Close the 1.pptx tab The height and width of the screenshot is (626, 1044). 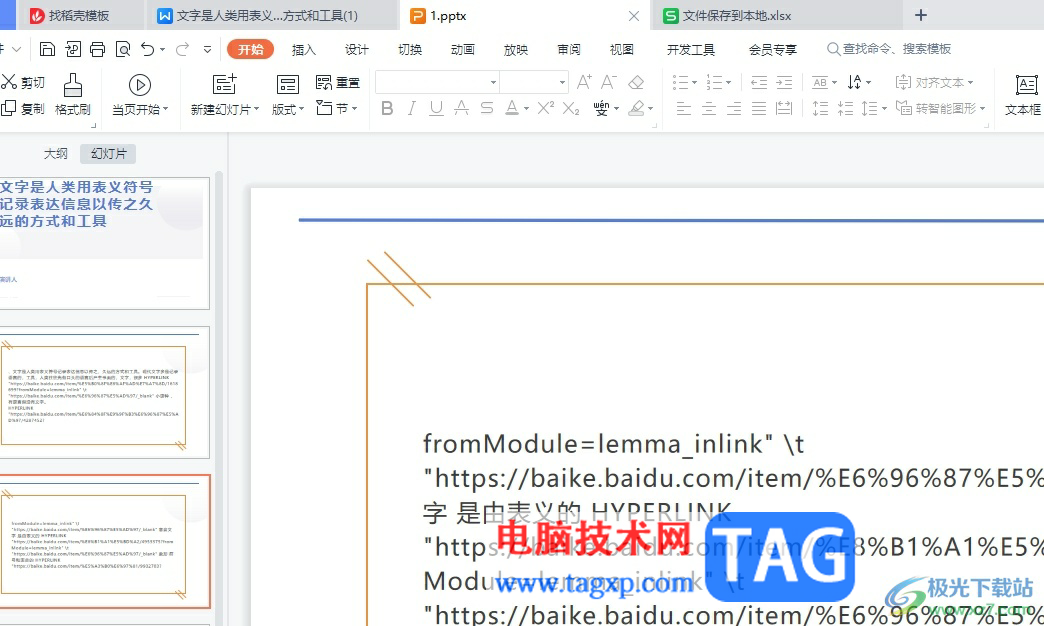click(634, 15)
